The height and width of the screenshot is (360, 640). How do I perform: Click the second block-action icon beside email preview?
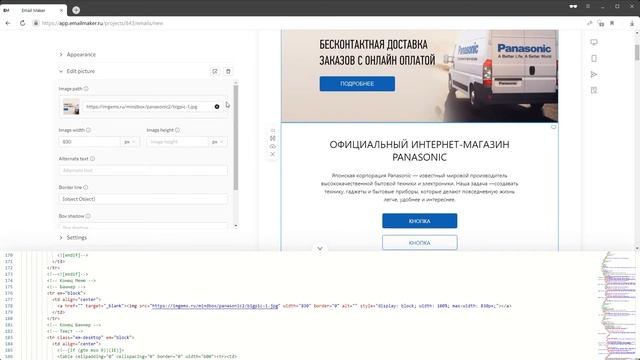tap(273, 138)
